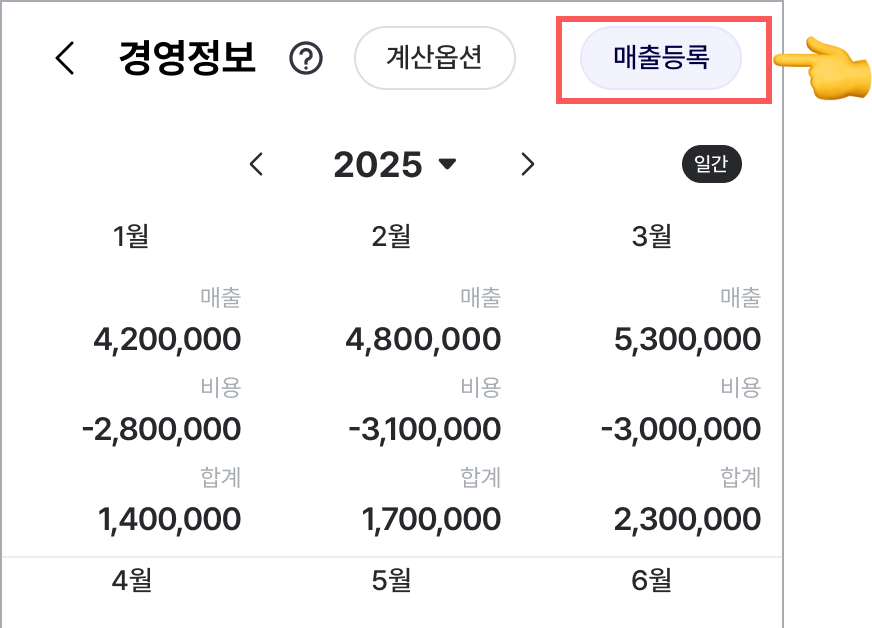
Task: Click January sales amount 4,200,000
Action: [167, 339]
